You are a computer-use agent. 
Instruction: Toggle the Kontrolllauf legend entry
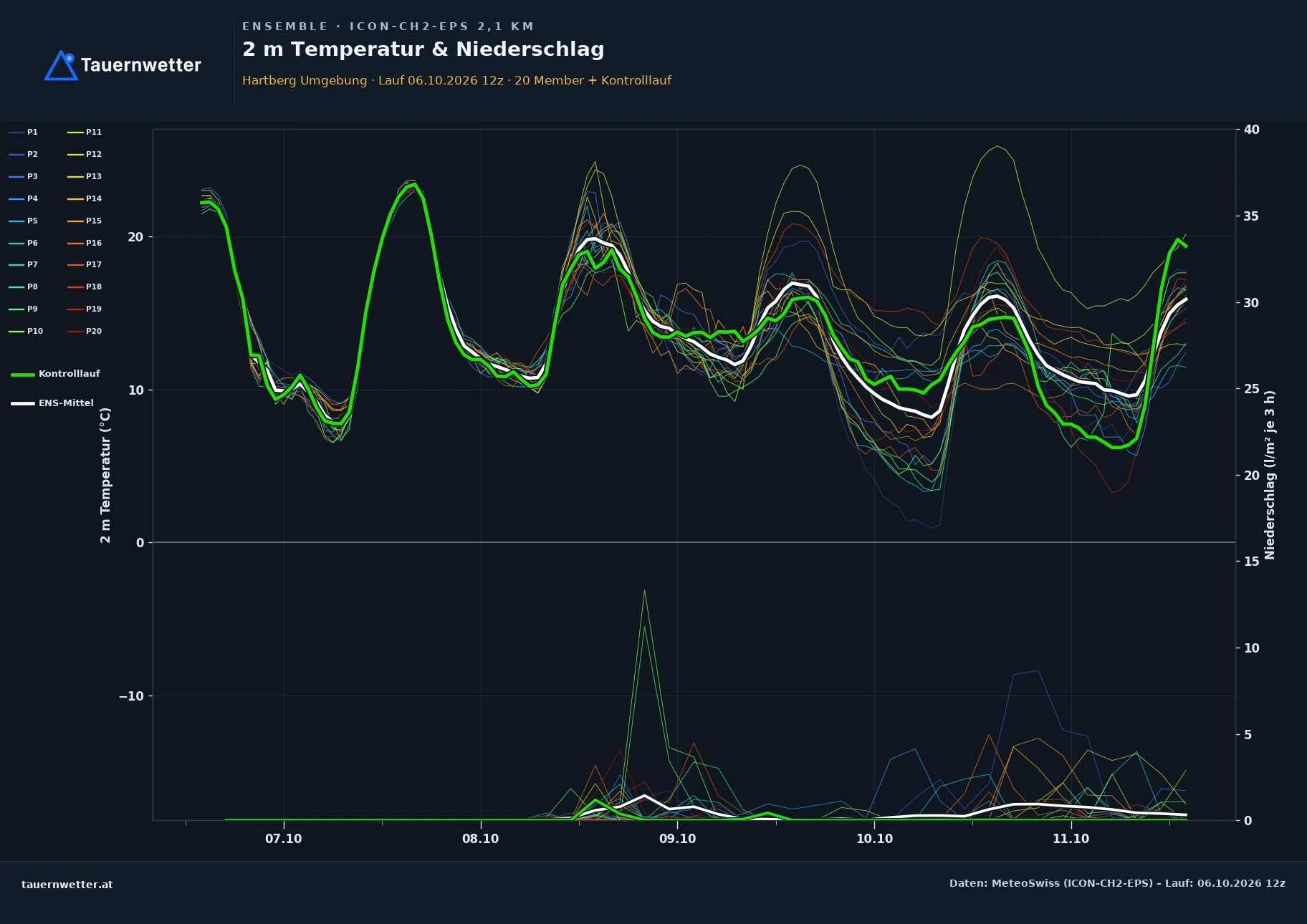coord(55,374)
